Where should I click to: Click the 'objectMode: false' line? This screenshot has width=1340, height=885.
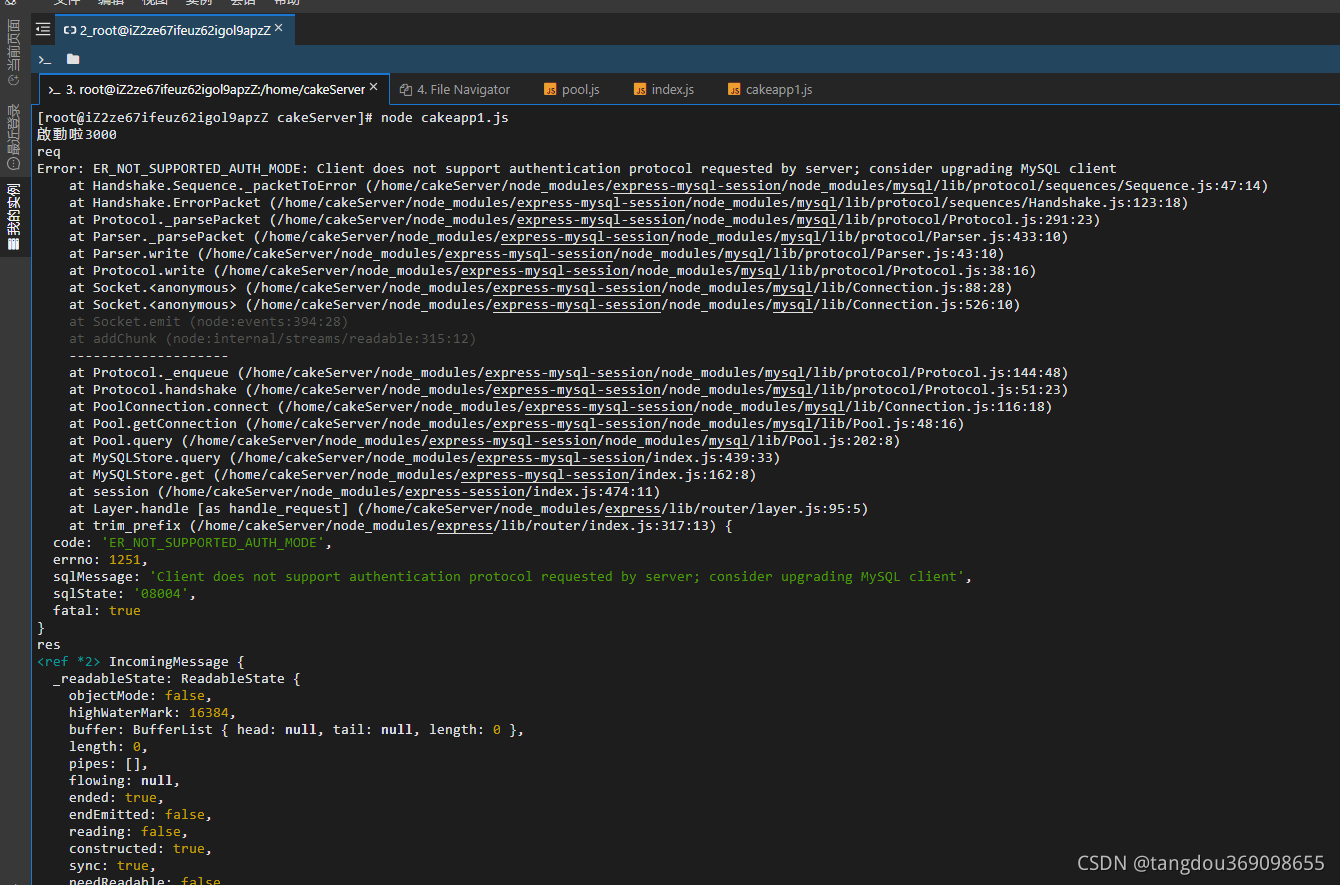[x=141, y=696]
